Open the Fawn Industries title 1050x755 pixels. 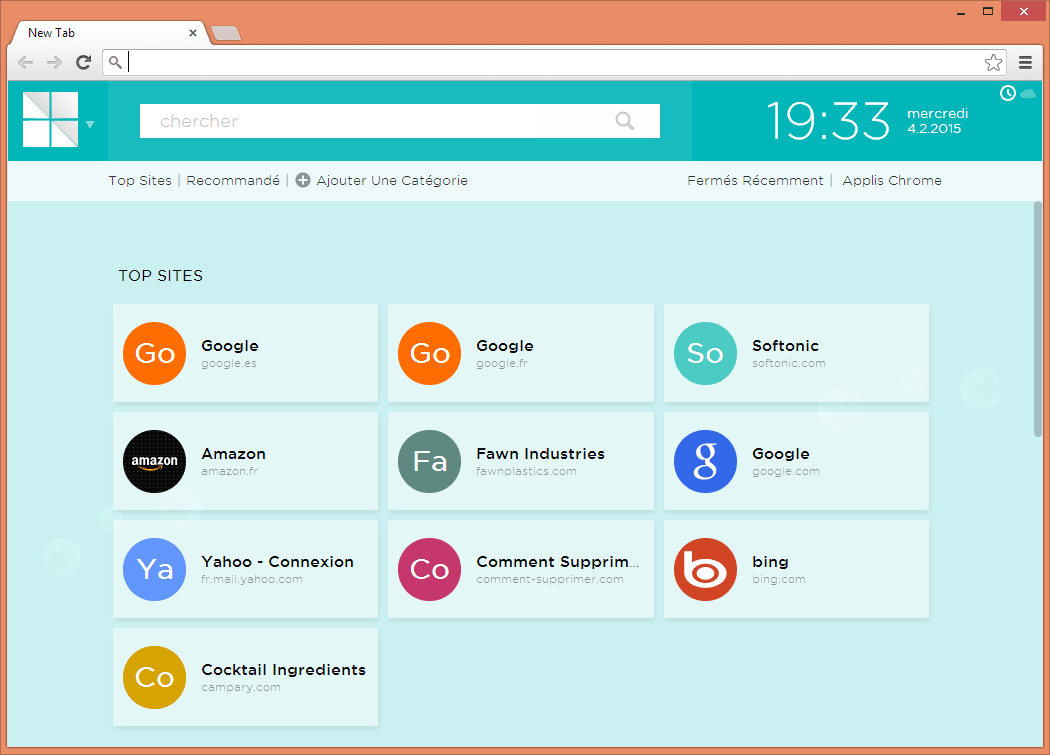click(540, 454)
